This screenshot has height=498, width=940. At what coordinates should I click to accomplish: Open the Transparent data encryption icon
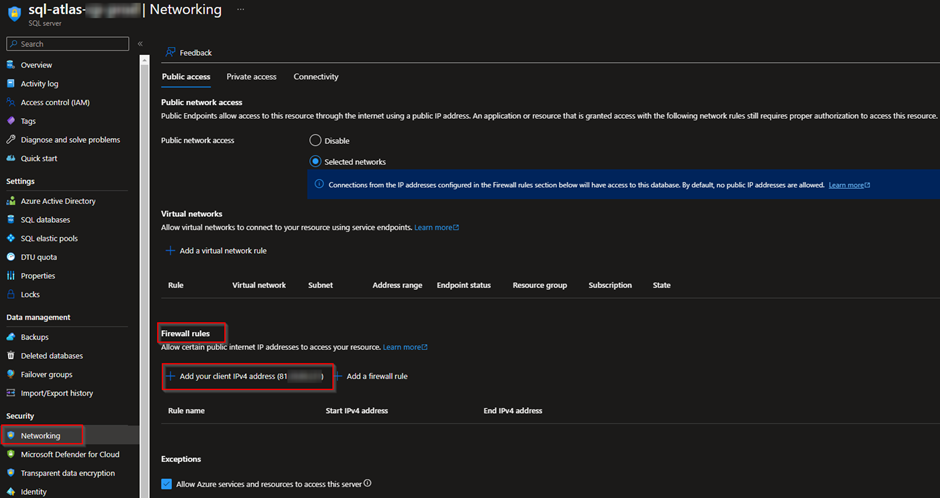pyautogui.click(x=11, y=473)
